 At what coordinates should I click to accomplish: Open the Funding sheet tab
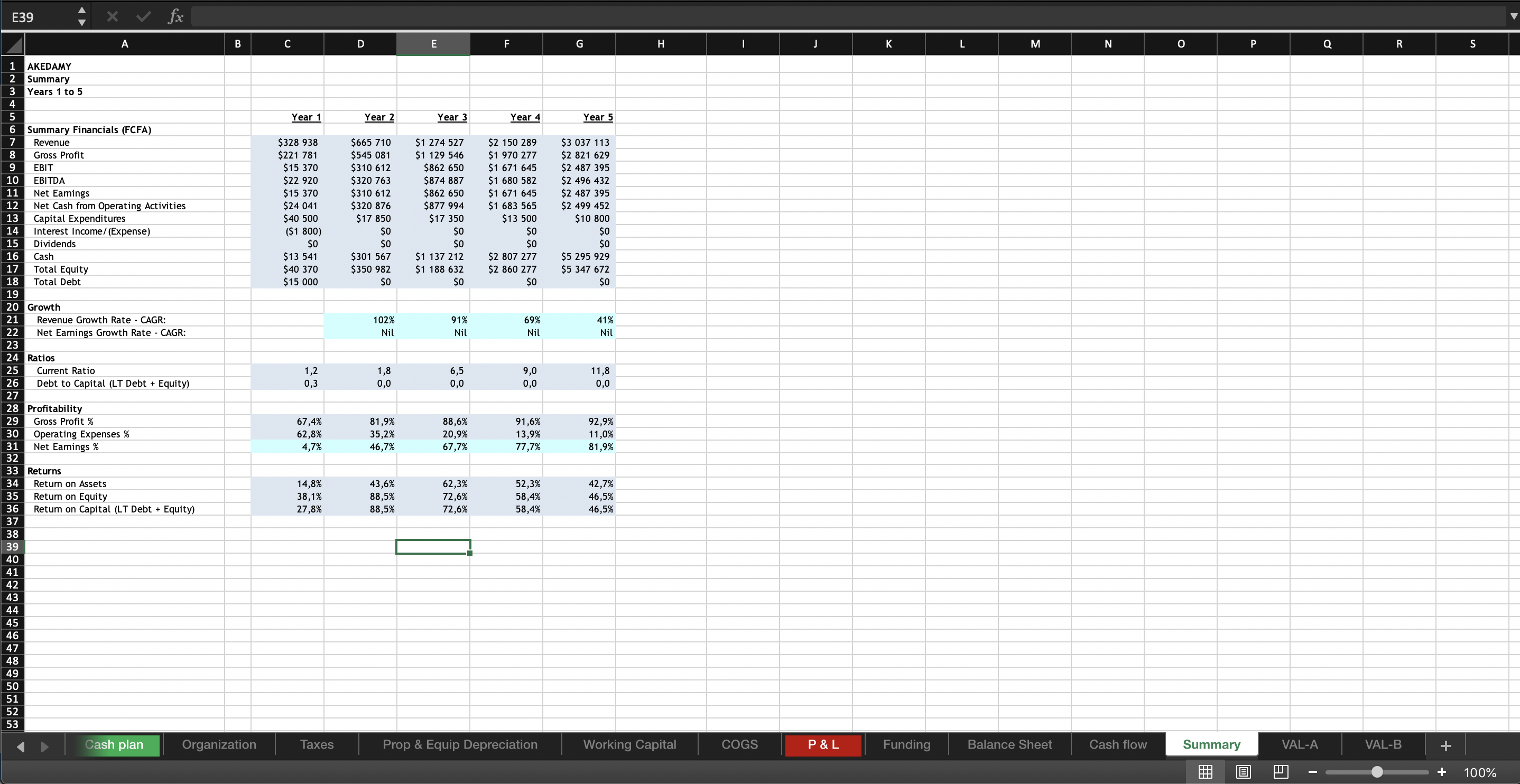point(906,744)
